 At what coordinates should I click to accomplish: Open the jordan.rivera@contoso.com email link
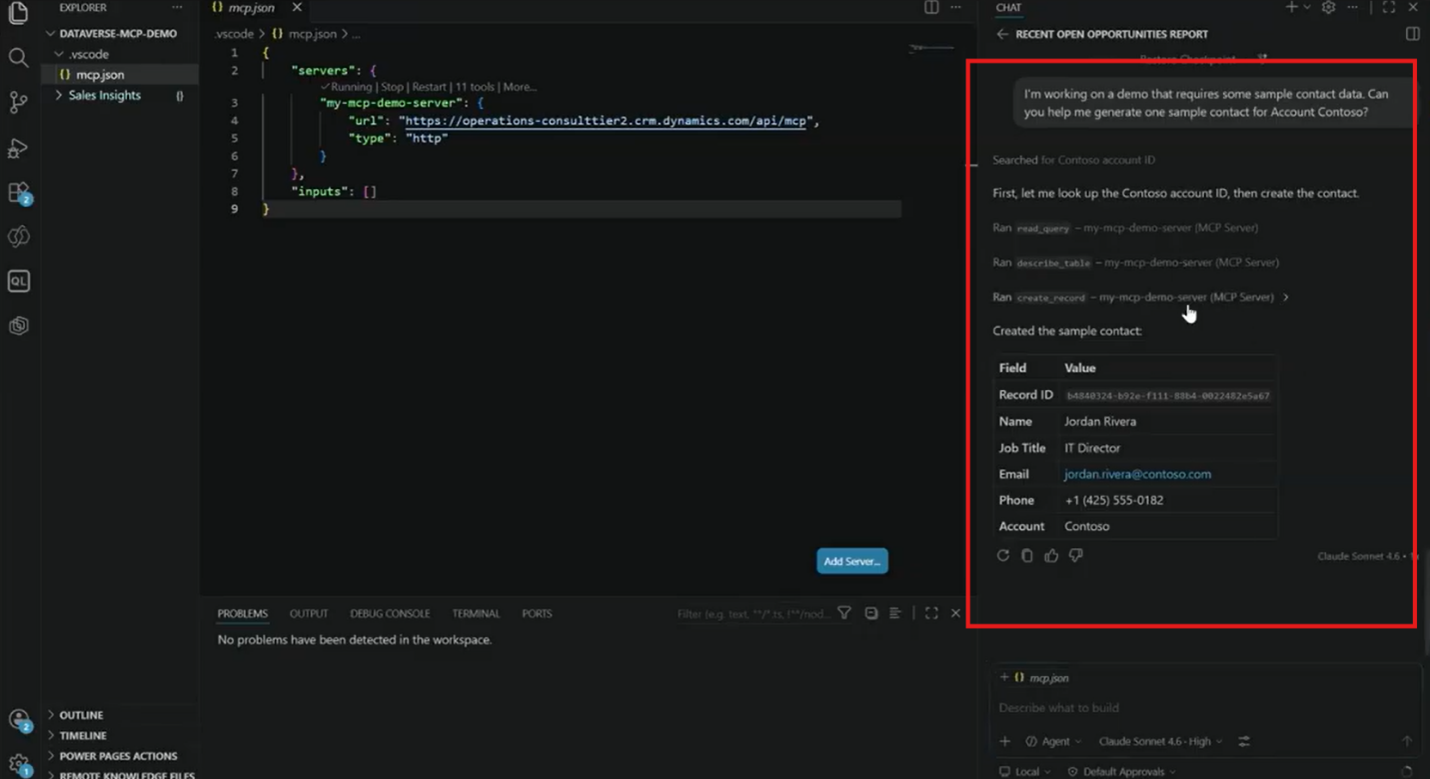pos(1137,474)
